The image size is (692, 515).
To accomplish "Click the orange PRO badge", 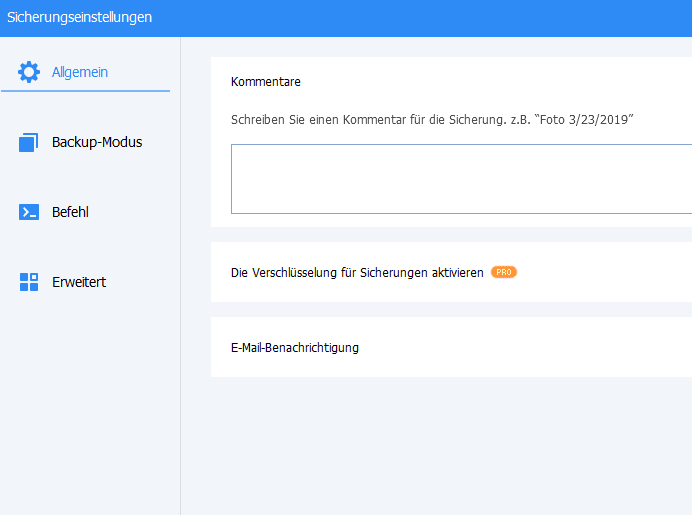I will pyautogui.click(x=504, y=272).
